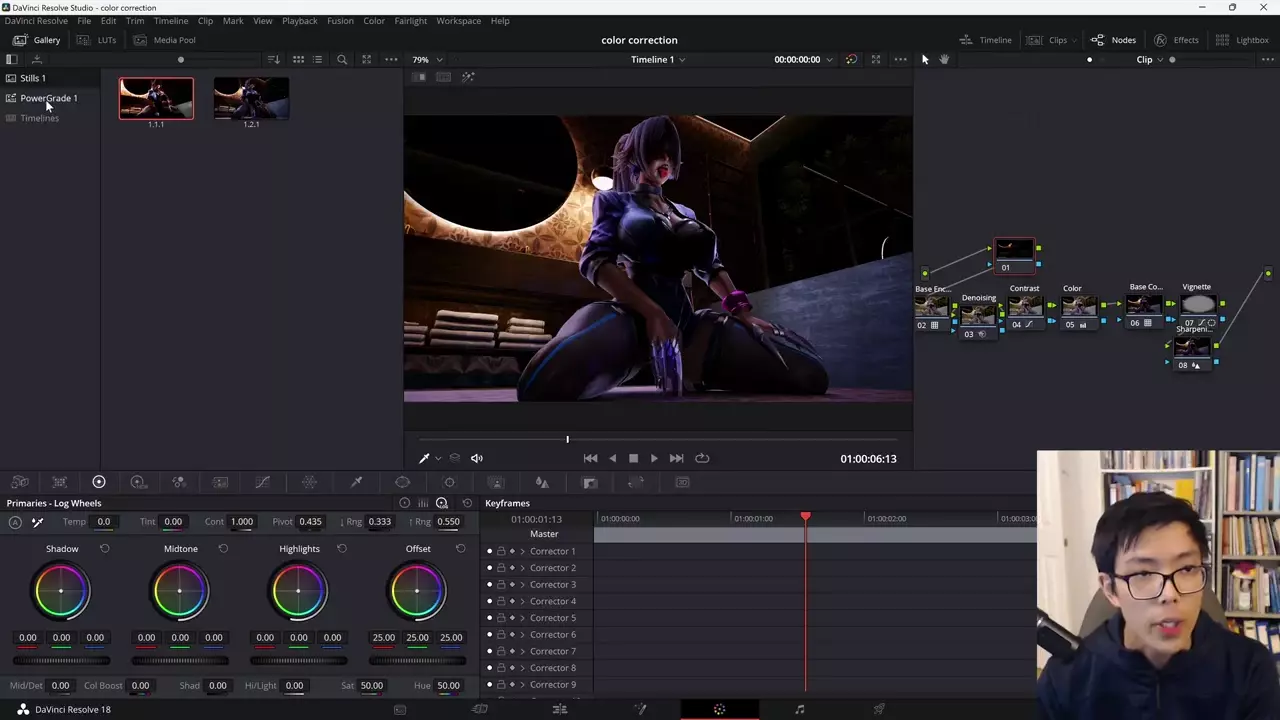The image size is (1280, 720).
Task: Search the gallery with magnifier icon
Action: (342, 60)
